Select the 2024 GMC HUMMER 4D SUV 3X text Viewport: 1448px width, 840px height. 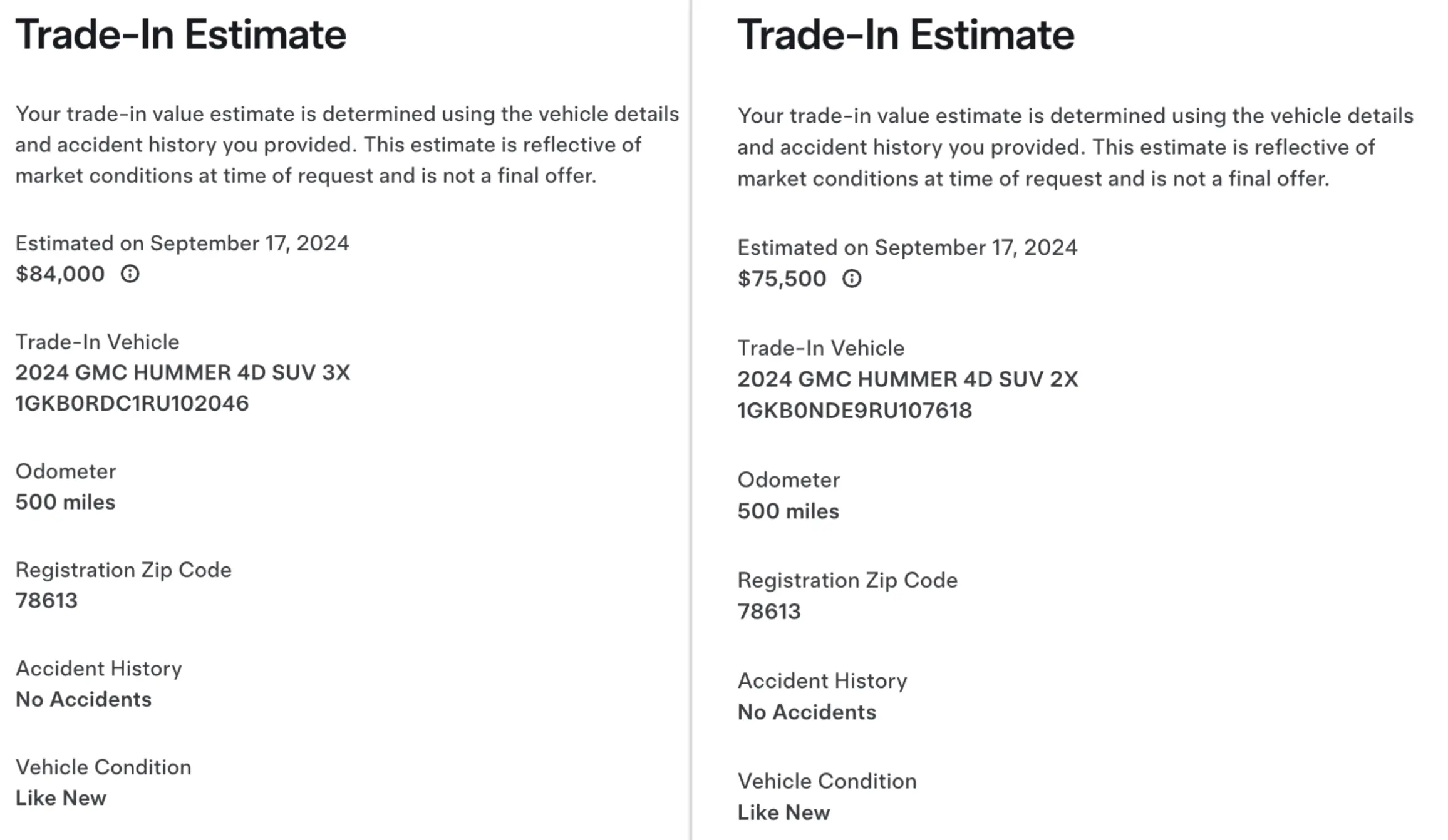pos(182,372)
